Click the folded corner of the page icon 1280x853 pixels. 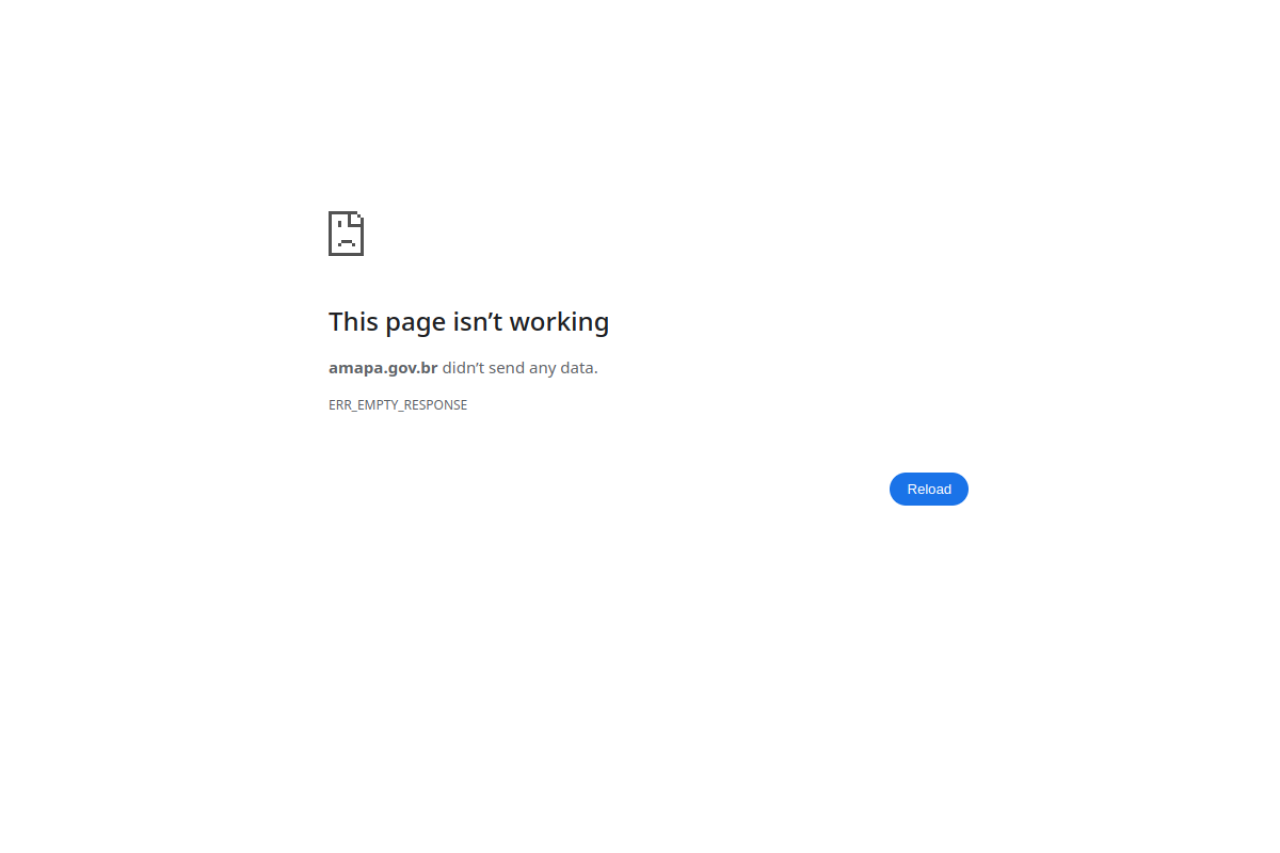(358, 217)
